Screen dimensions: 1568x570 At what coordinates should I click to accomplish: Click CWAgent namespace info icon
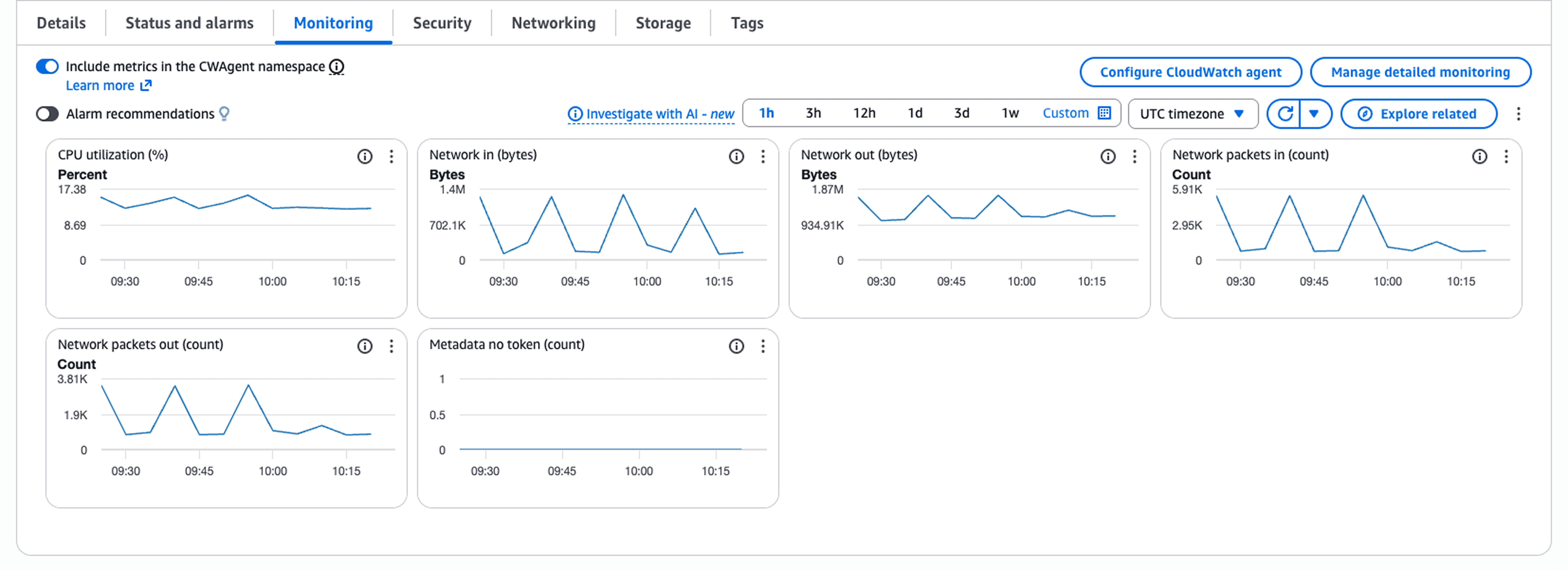(x=337, y=66)
